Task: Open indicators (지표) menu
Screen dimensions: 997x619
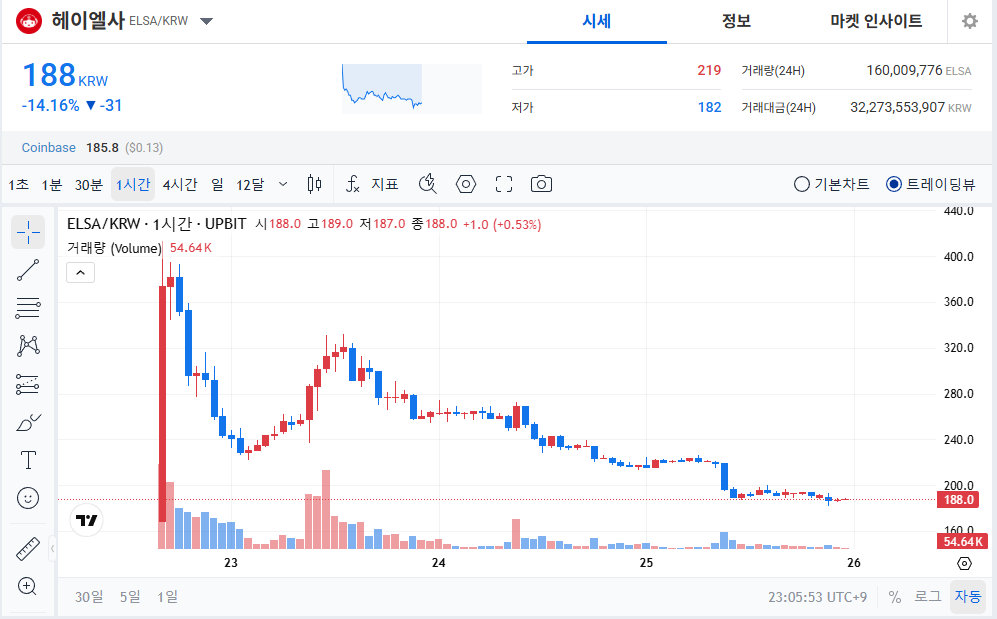Action: click(372, 184)
